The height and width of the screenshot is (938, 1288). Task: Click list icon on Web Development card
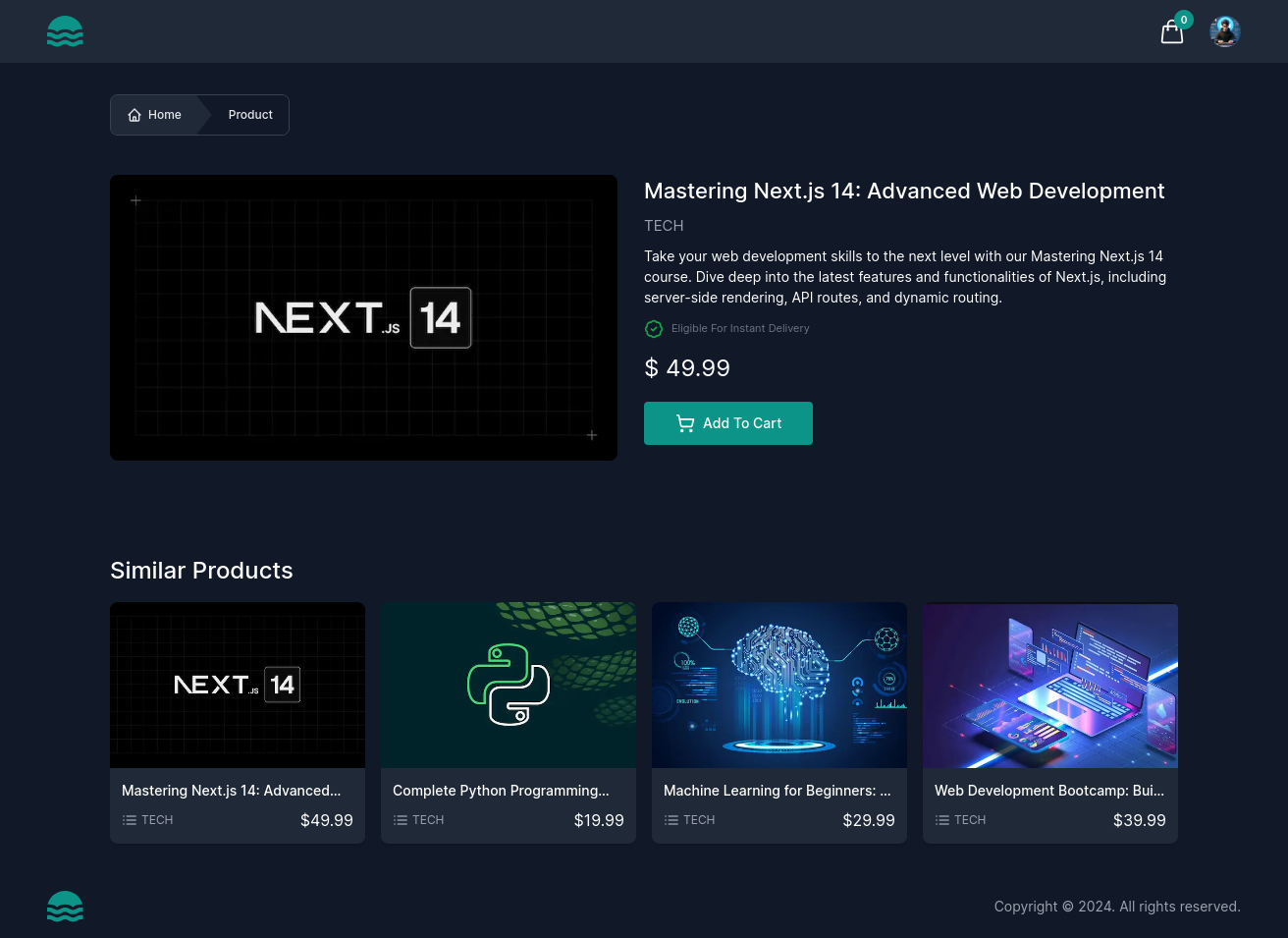942,820
